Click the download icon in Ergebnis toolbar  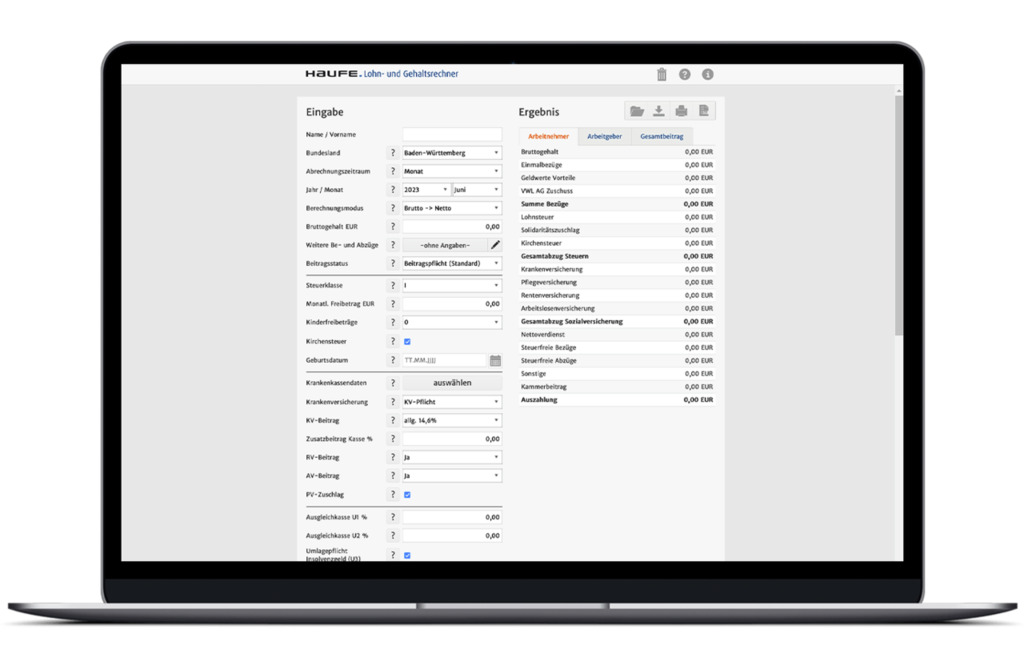click(x=659, y=111)
